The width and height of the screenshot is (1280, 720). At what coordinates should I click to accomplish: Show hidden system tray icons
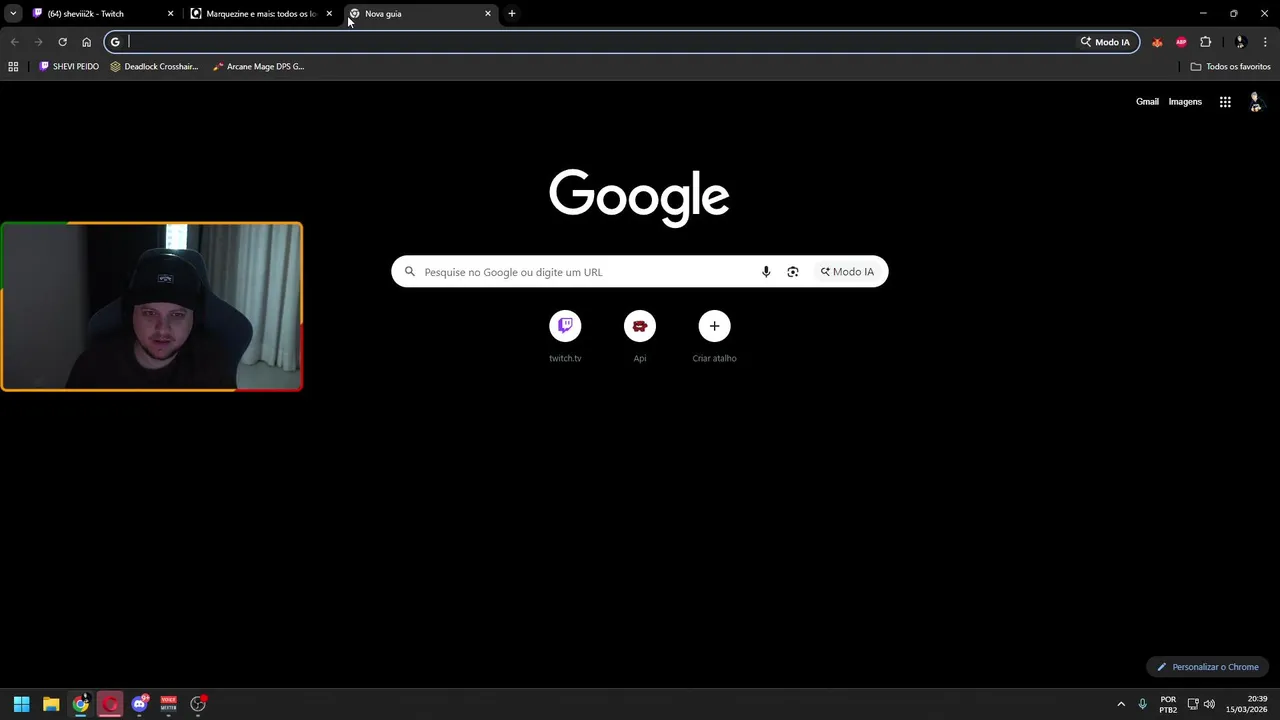tap(1121, 704)
